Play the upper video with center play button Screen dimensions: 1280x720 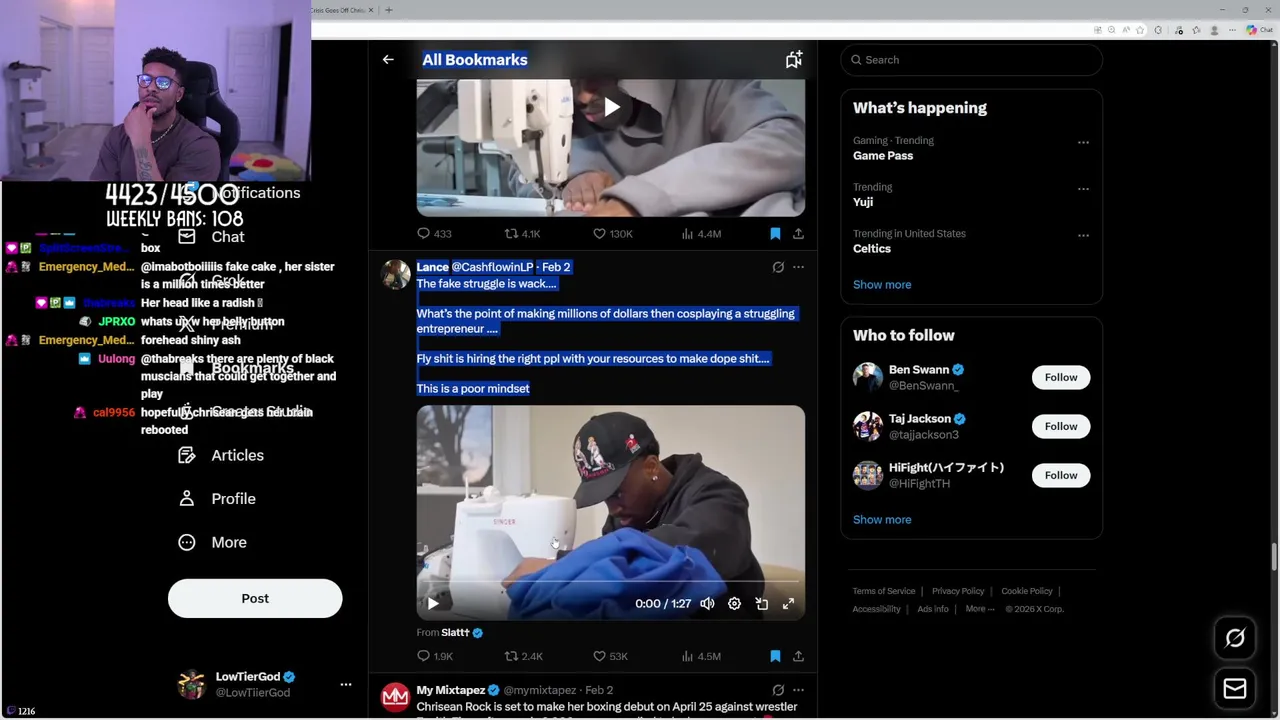pyautogui.click(x=611, y=107)
